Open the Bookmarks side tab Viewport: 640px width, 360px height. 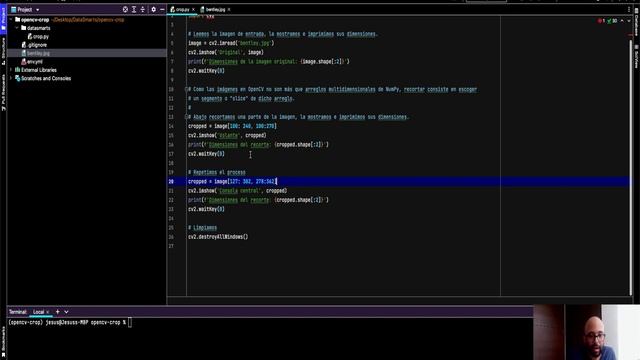coord(3,341)
